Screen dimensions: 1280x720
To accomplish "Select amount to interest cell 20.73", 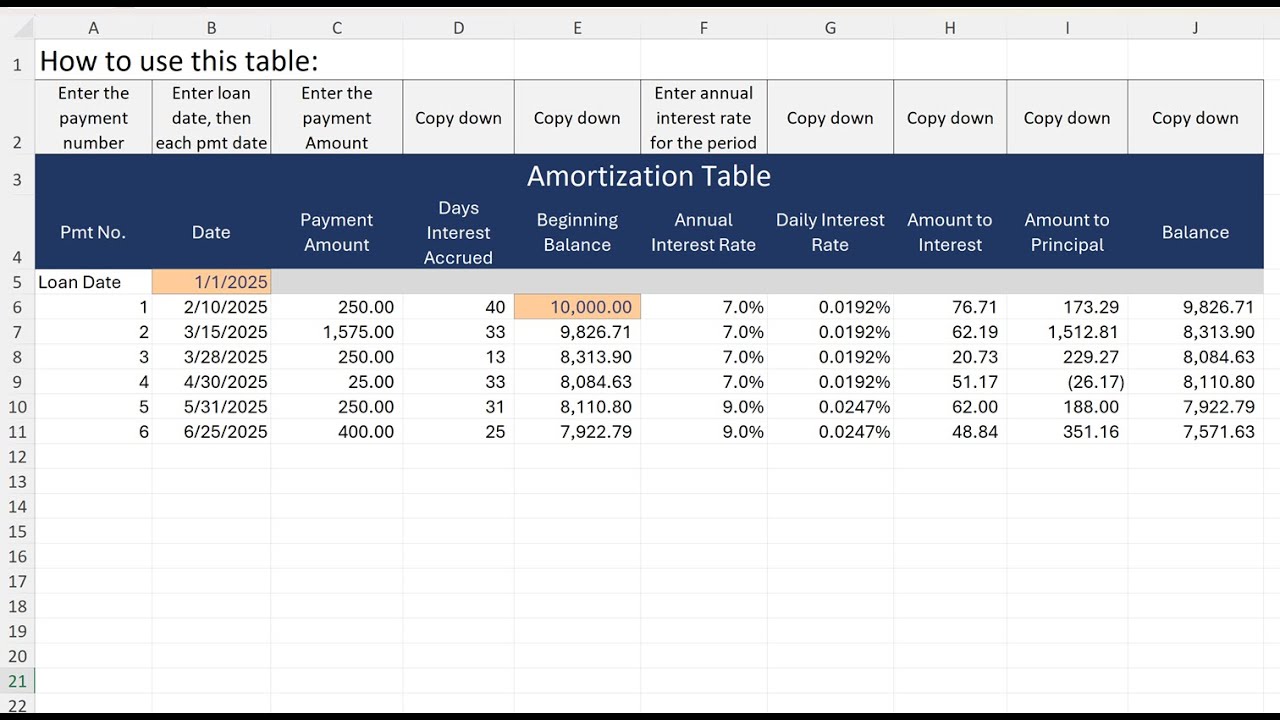I will coord(950,357).
